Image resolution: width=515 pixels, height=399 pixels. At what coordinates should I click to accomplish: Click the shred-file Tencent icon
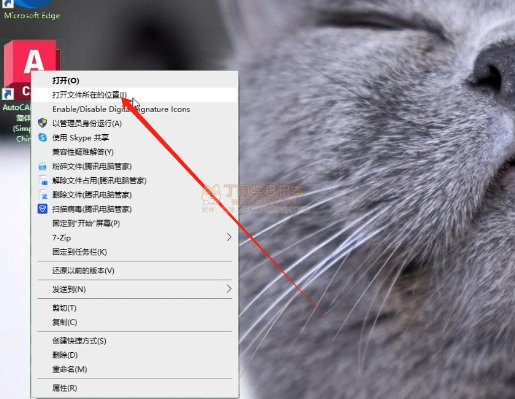tap(42, 166)
